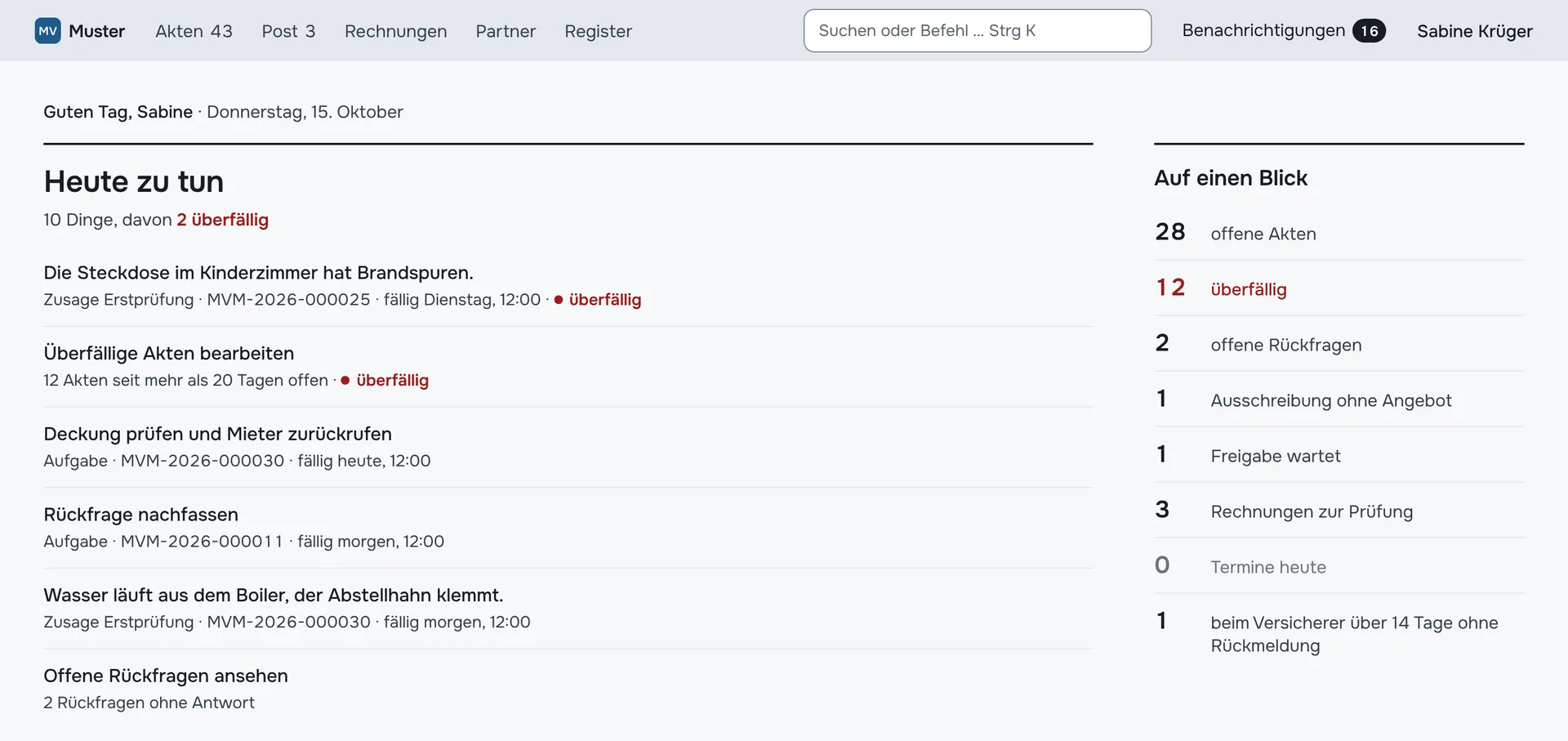Open the Wasser läuft aus dem Boiler task
The image size is (1568, 741).
(x=568, y=609)
